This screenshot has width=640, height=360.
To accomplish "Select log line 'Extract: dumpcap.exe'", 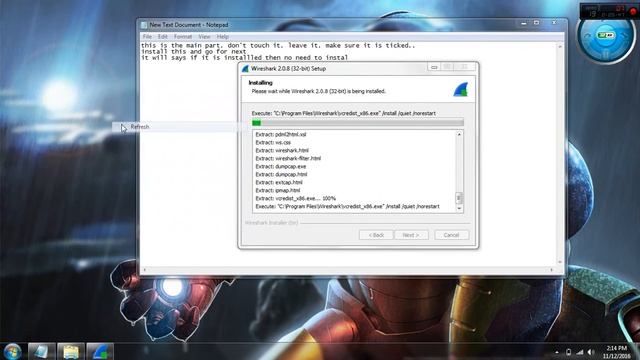I will tap(280, 167).
